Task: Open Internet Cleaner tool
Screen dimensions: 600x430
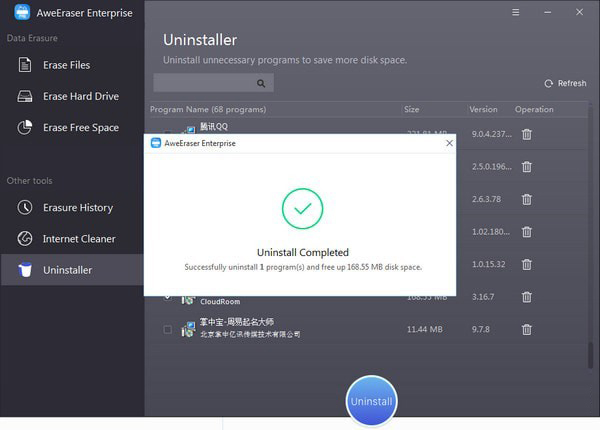Action: point(72,239)
